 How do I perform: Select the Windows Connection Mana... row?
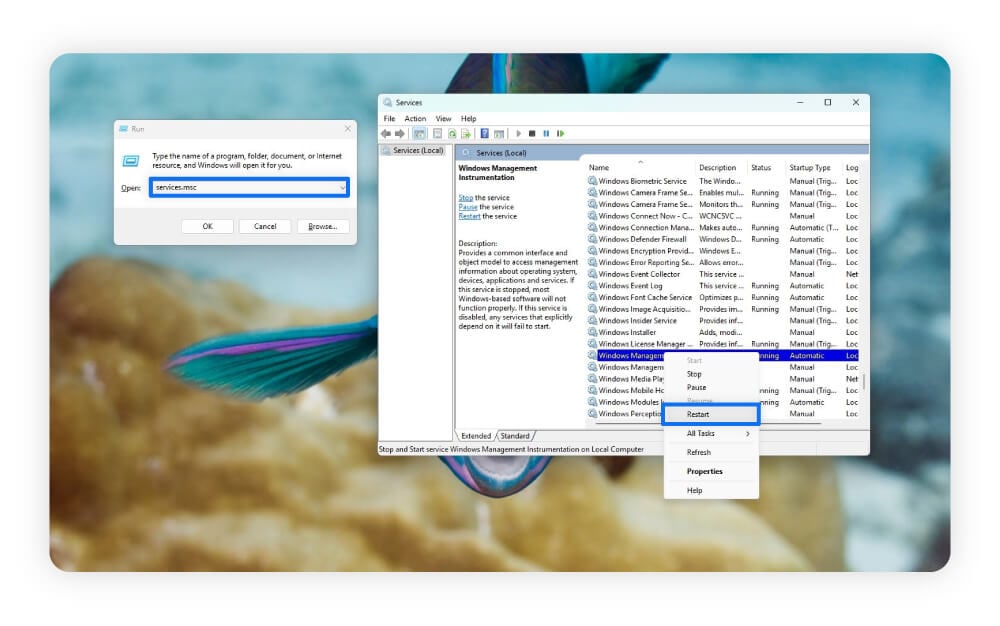(723, 228)
